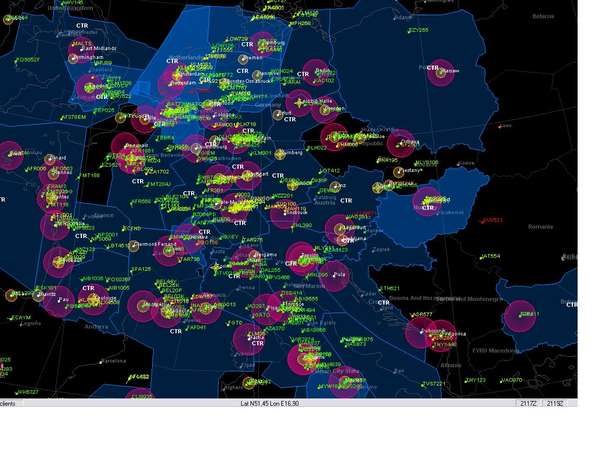Select aircraft LDW729 over northern Germany
The height and width of the screenshot is (450, 600).
click(x=237, y=39)
